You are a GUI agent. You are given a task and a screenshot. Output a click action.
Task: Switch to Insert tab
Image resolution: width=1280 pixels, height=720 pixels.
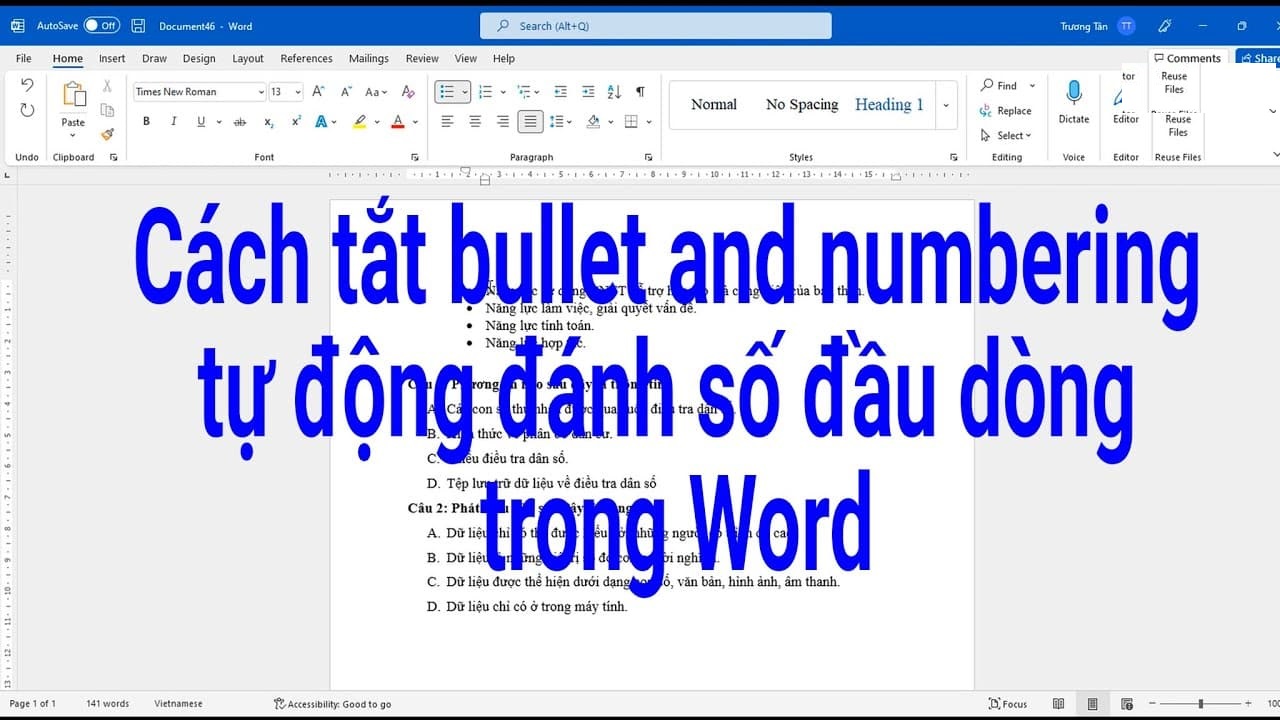click(x=112, y=58)
